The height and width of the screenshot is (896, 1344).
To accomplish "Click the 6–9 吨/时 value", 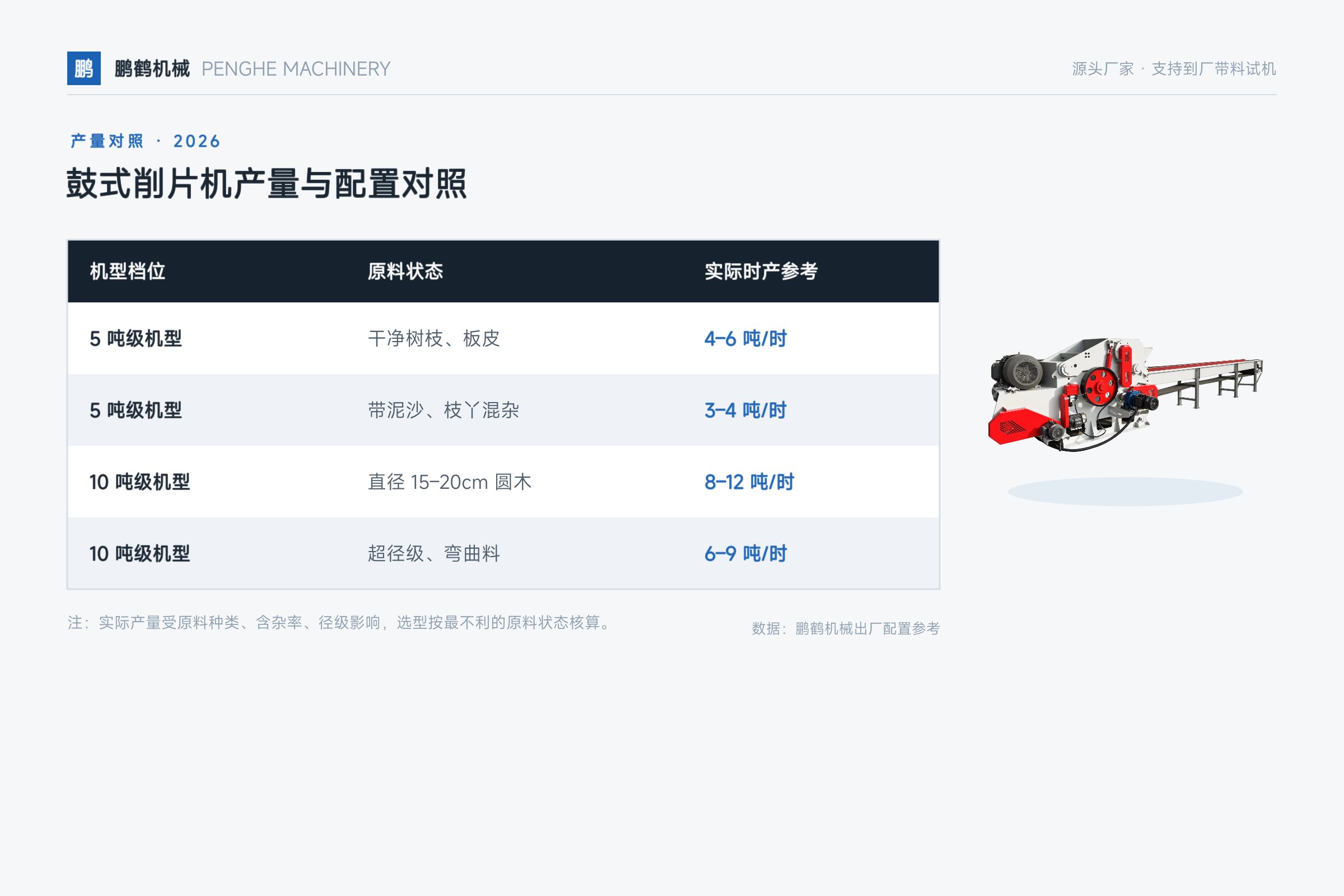I will click(745, 554).
